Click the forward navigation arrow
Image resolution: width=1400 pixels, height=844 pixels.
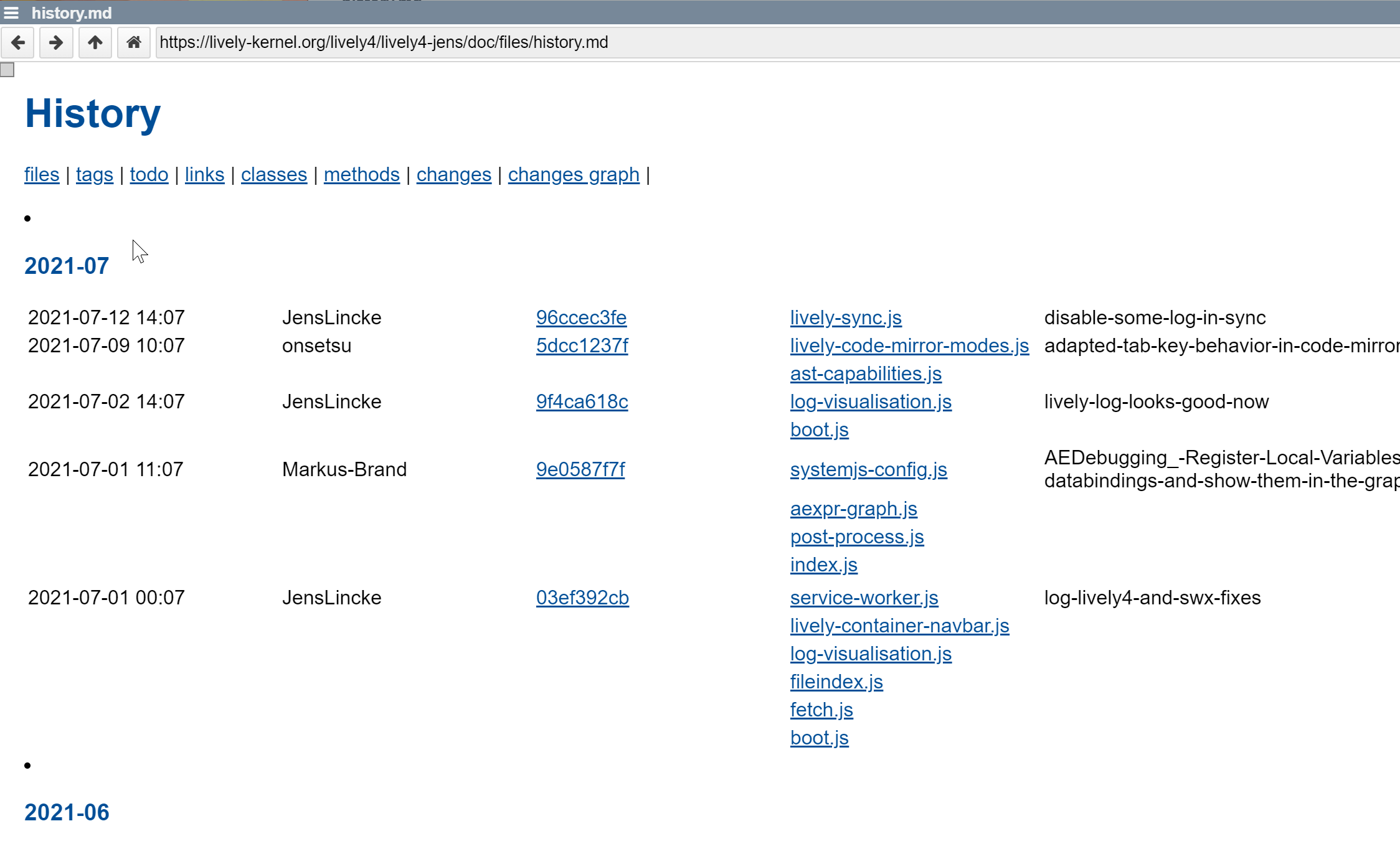tap(56, 42)
